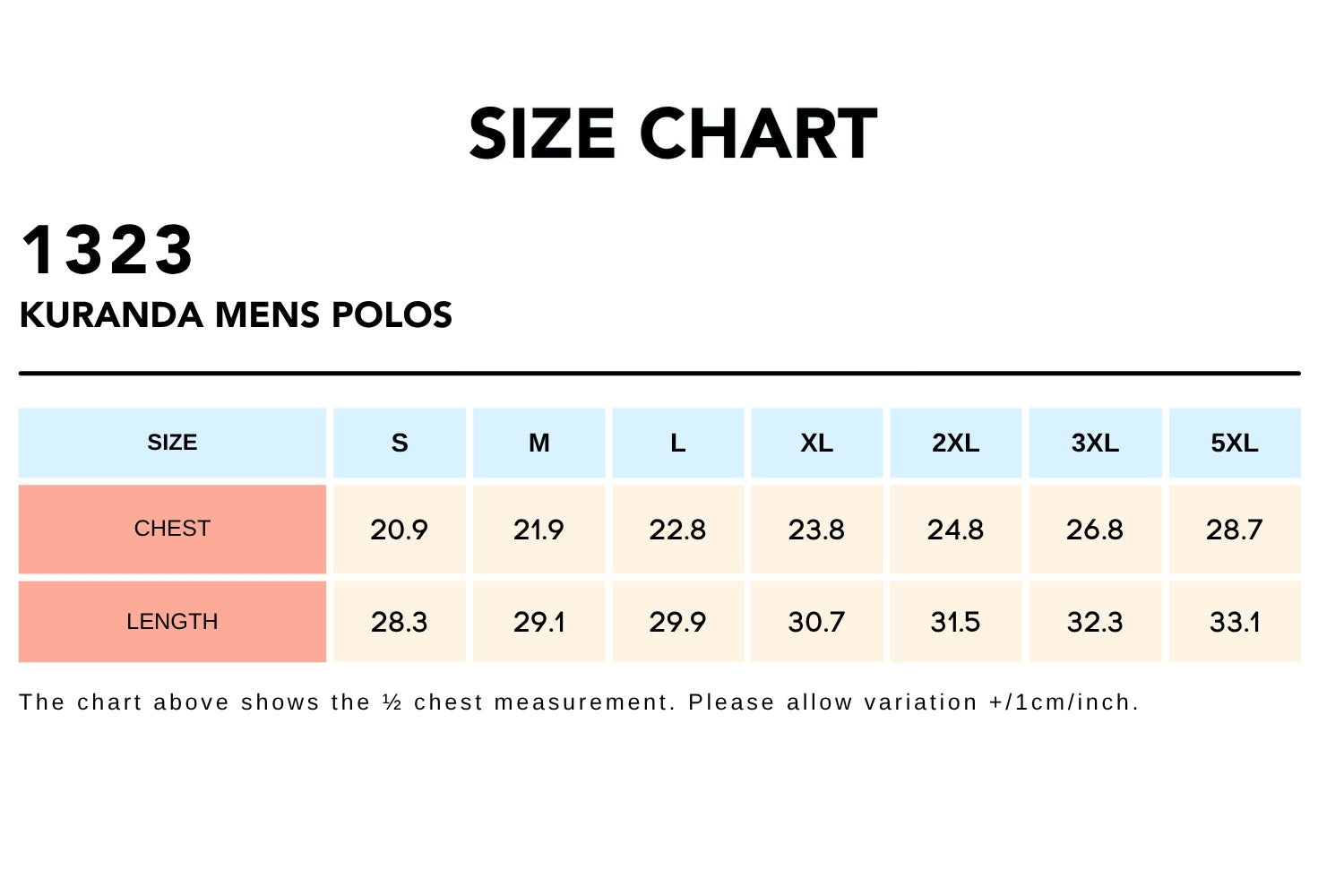This screenshot has height=896, width=1344.
Task: Click the 29.1 length value for M
Action: [x=538, y=622]
